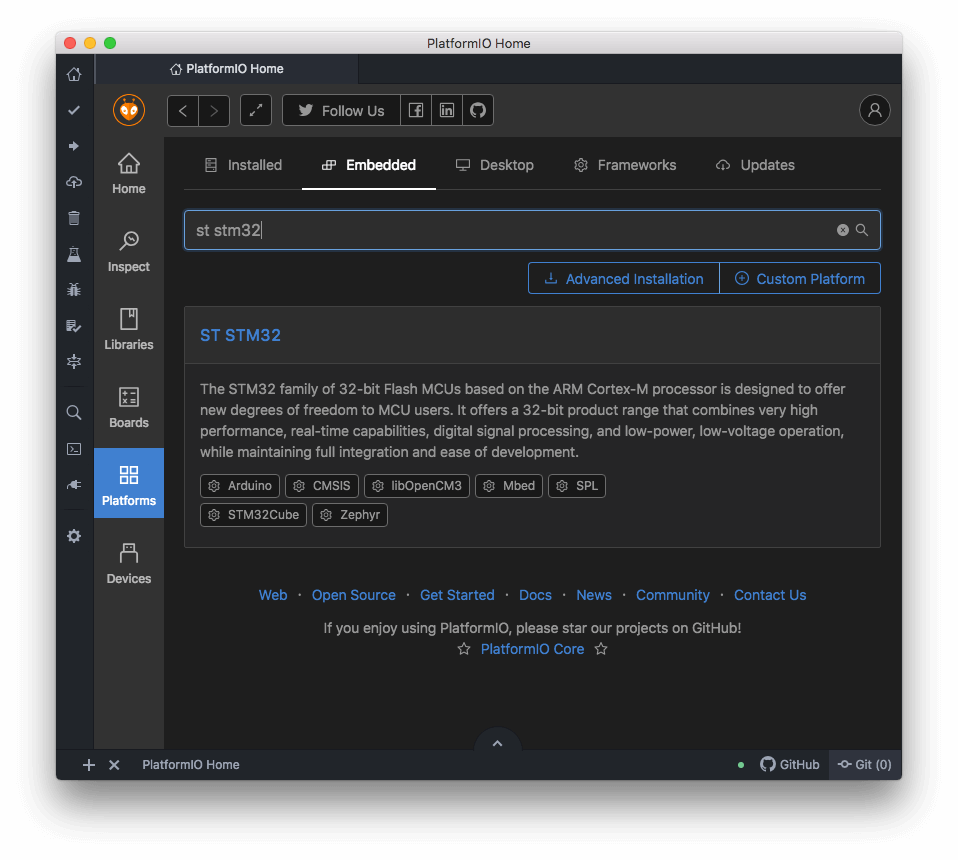Open the terminal icon in the activity bar
The image size is (958, 860).
coord(74,449)
